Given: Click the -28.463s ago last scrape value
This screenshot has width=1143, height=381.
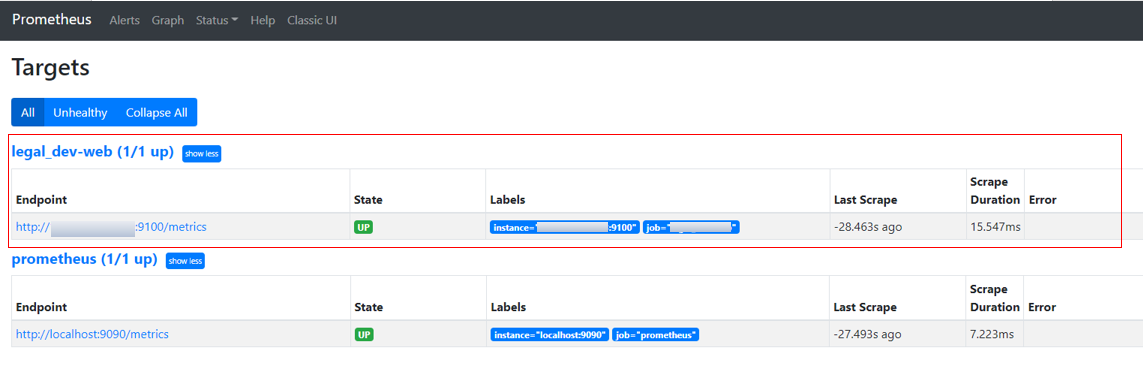Looking at the screenshot, I should pyautogui.click(x=868, y=227).
